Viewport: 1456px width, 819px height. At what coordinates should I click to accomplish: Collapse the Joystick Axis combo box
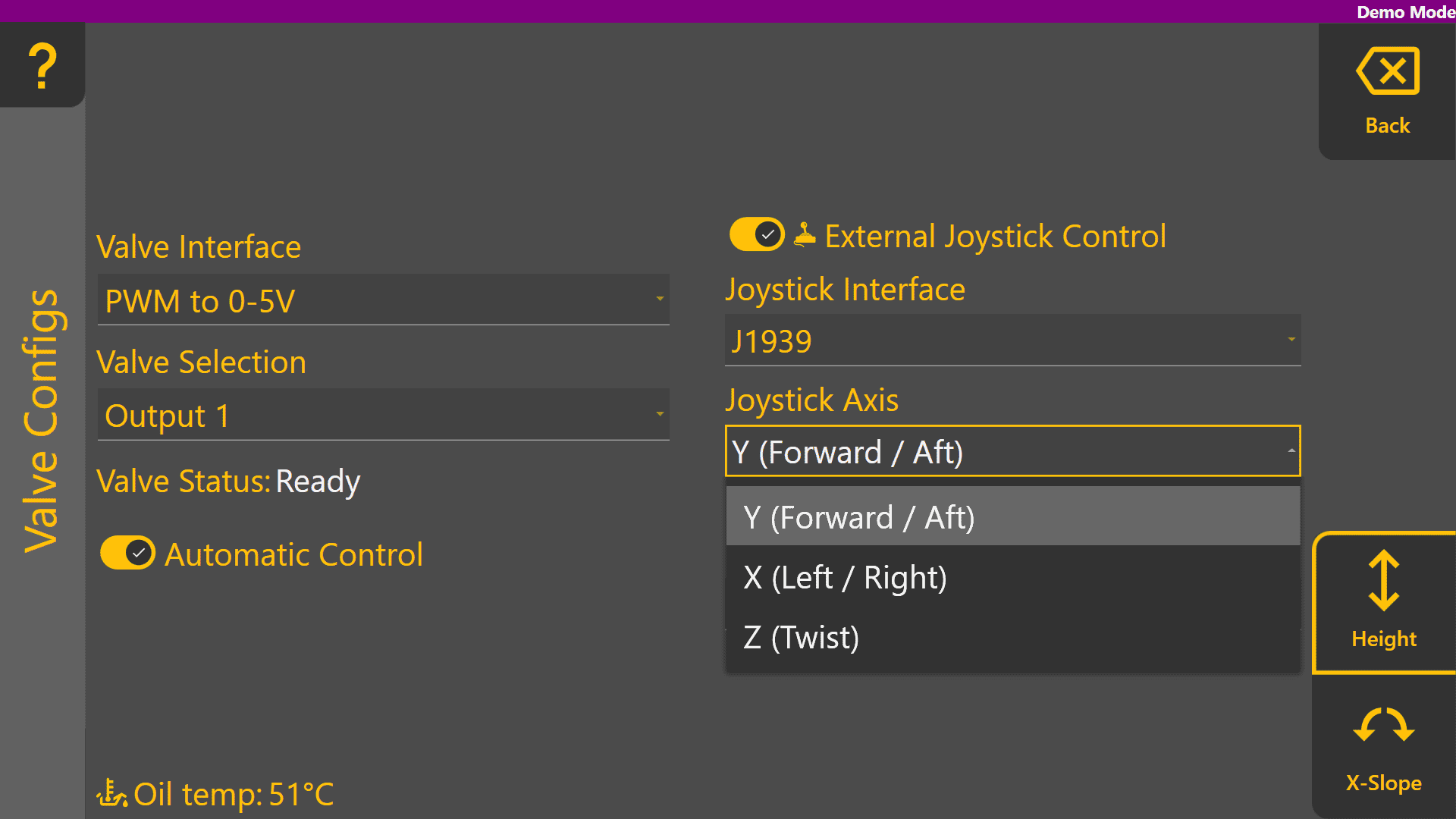pos(1012,451)
